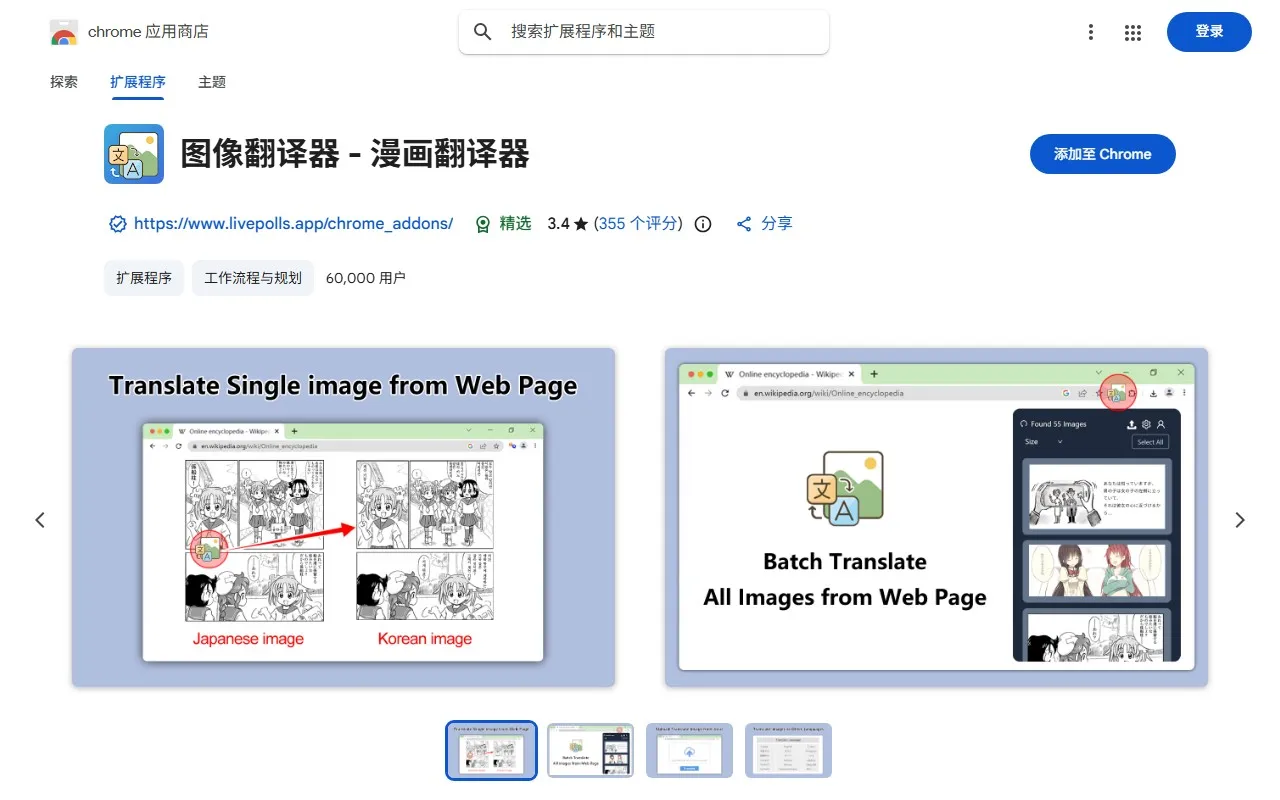
Task: Select the 扩展程序 tab
Action: click(x=137, y=82)
